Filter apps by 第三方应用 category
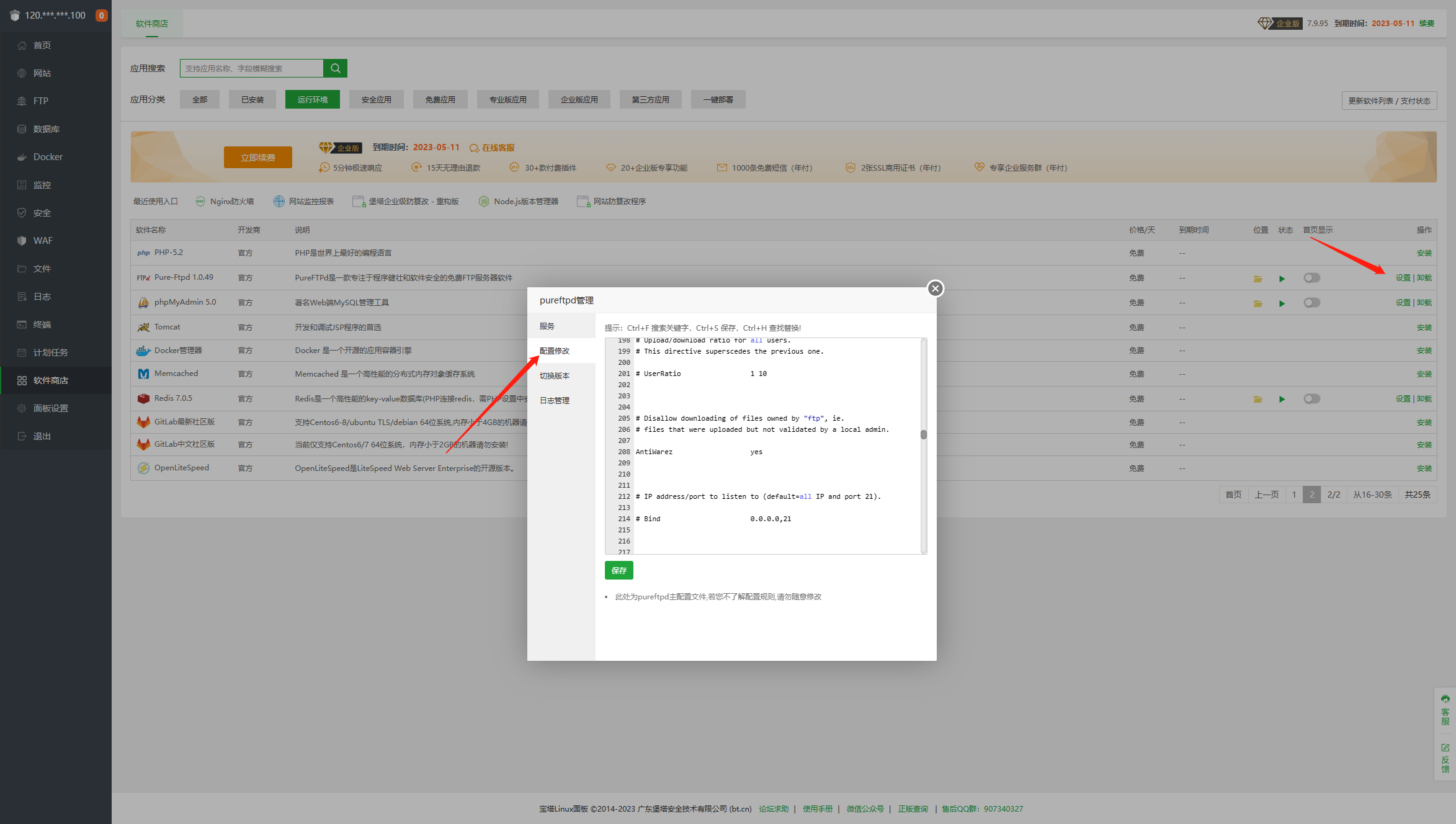 [651, 99]
